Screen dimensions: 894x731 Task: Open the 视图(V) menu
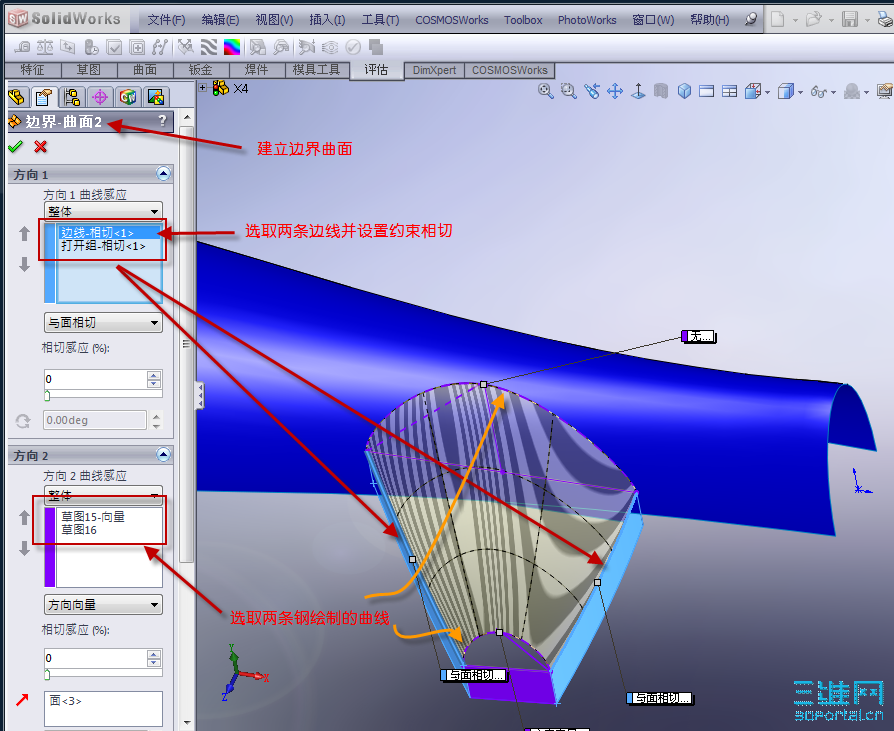tap(274, 20)
